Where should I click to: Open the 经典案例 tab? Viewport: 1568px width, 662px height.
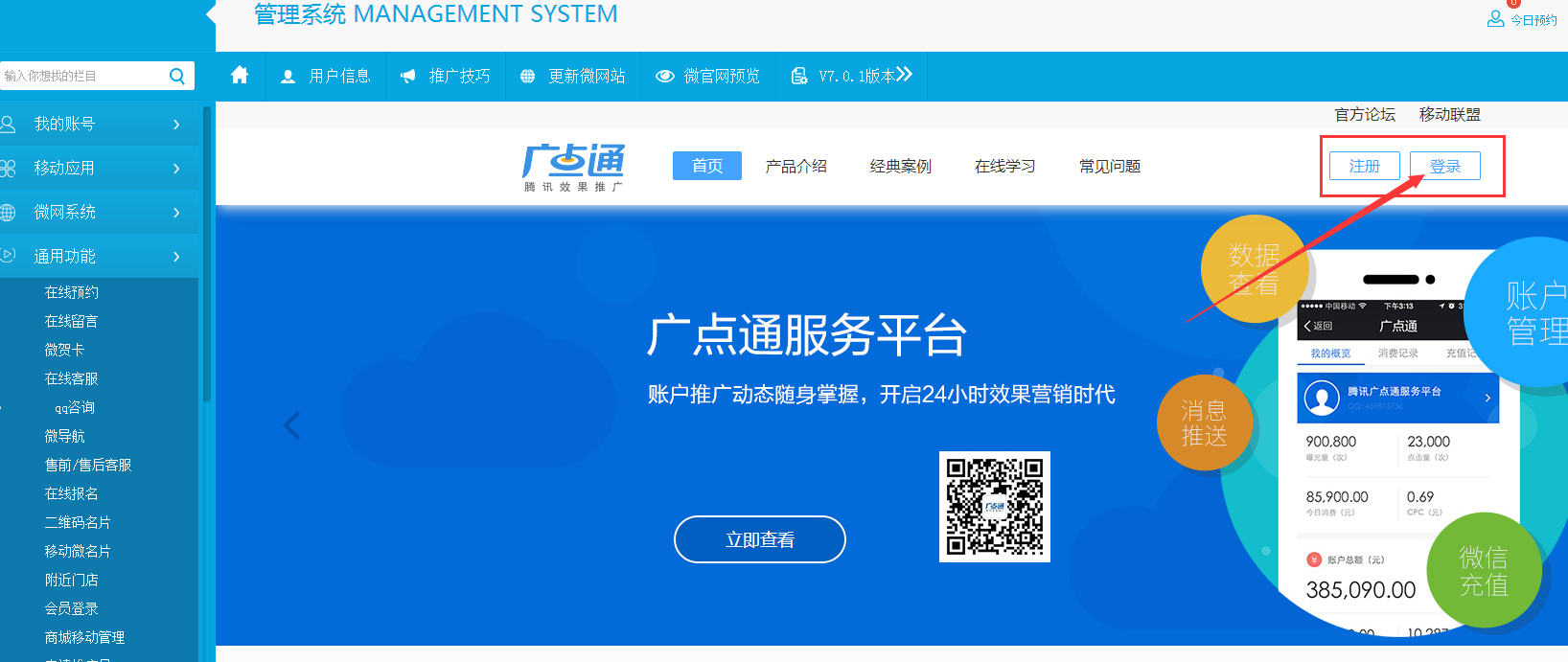[900, 166]
